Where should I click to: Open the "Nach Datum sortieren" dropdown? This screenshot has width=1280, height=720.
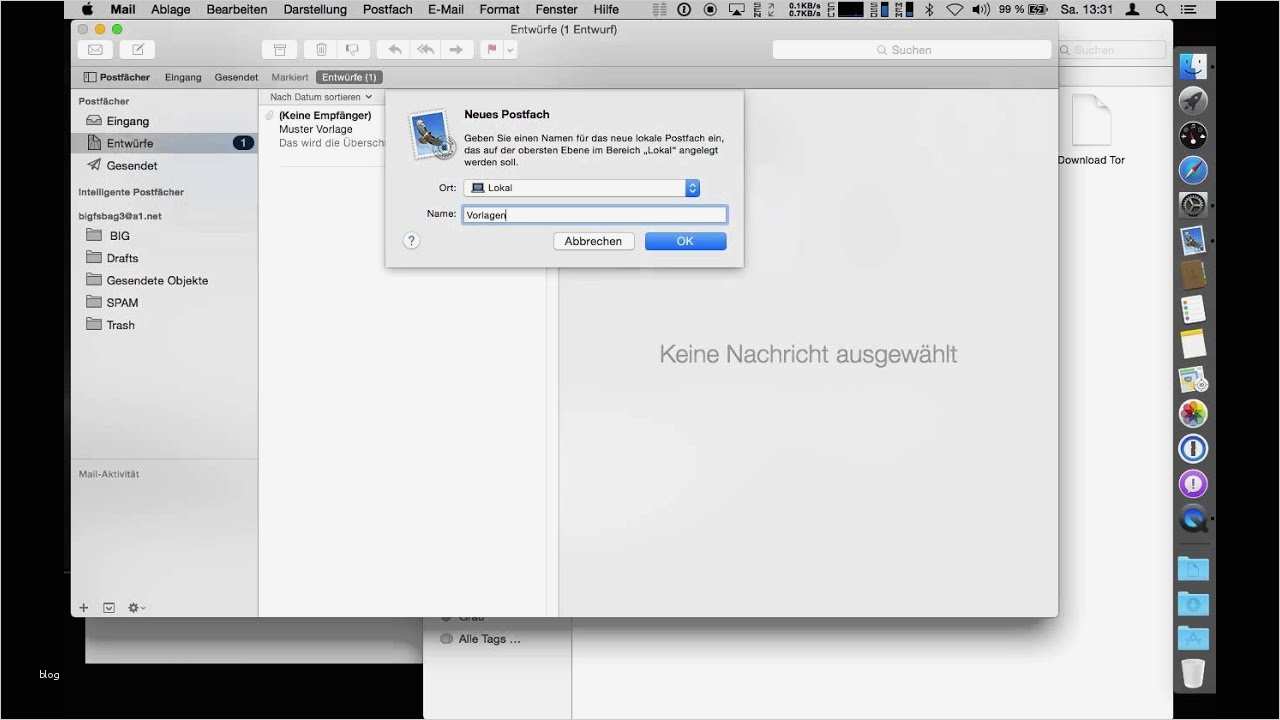click(x=318, y=96)
